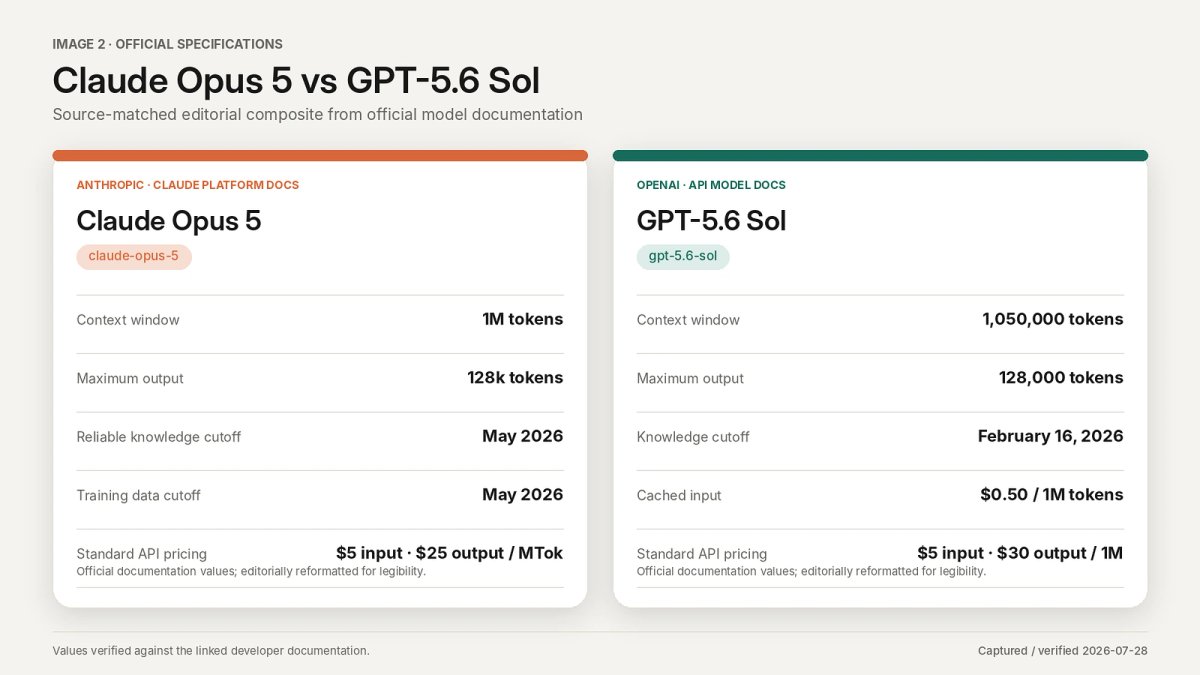Click the May 2026 value beside Reliable knowledge cutoff

[x=523, y=436]
